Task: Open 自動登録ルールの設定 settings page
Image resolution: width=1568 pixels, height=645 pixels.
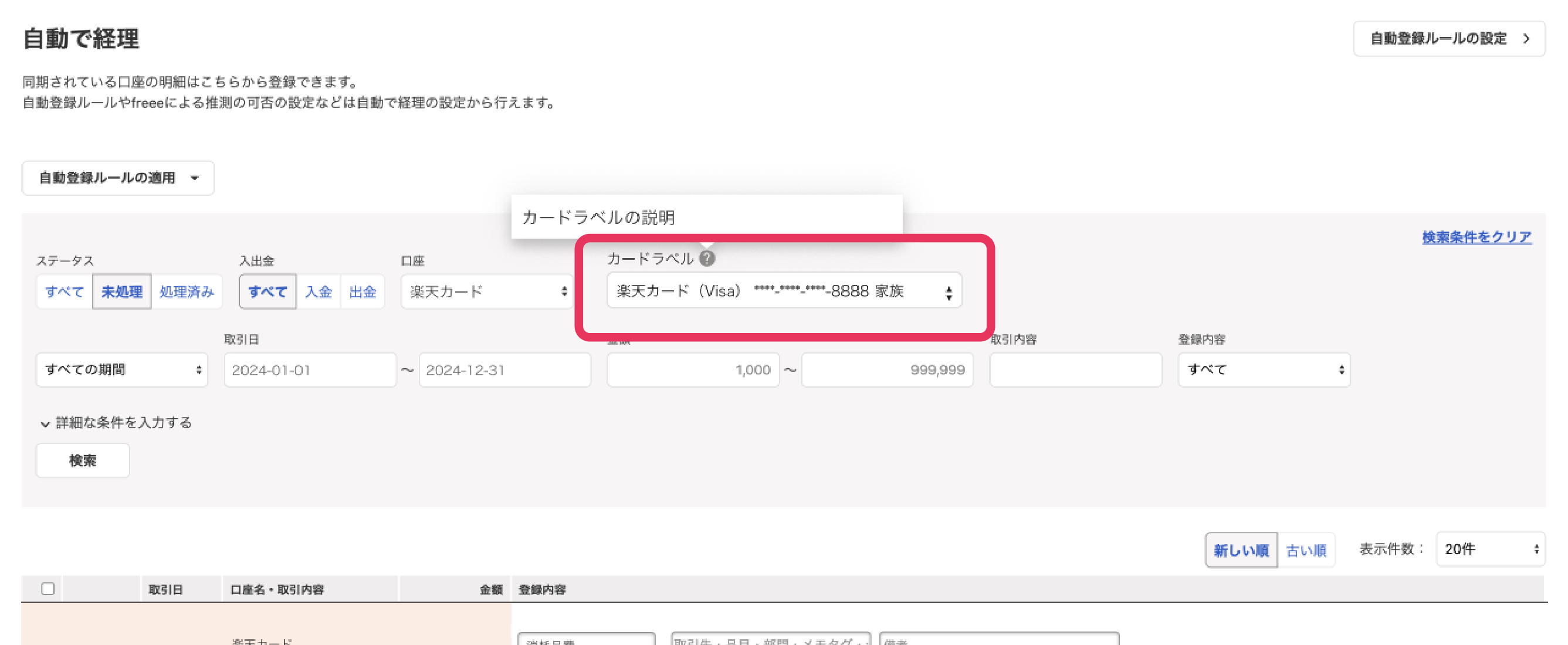Action: click(x=1449, y=39)
